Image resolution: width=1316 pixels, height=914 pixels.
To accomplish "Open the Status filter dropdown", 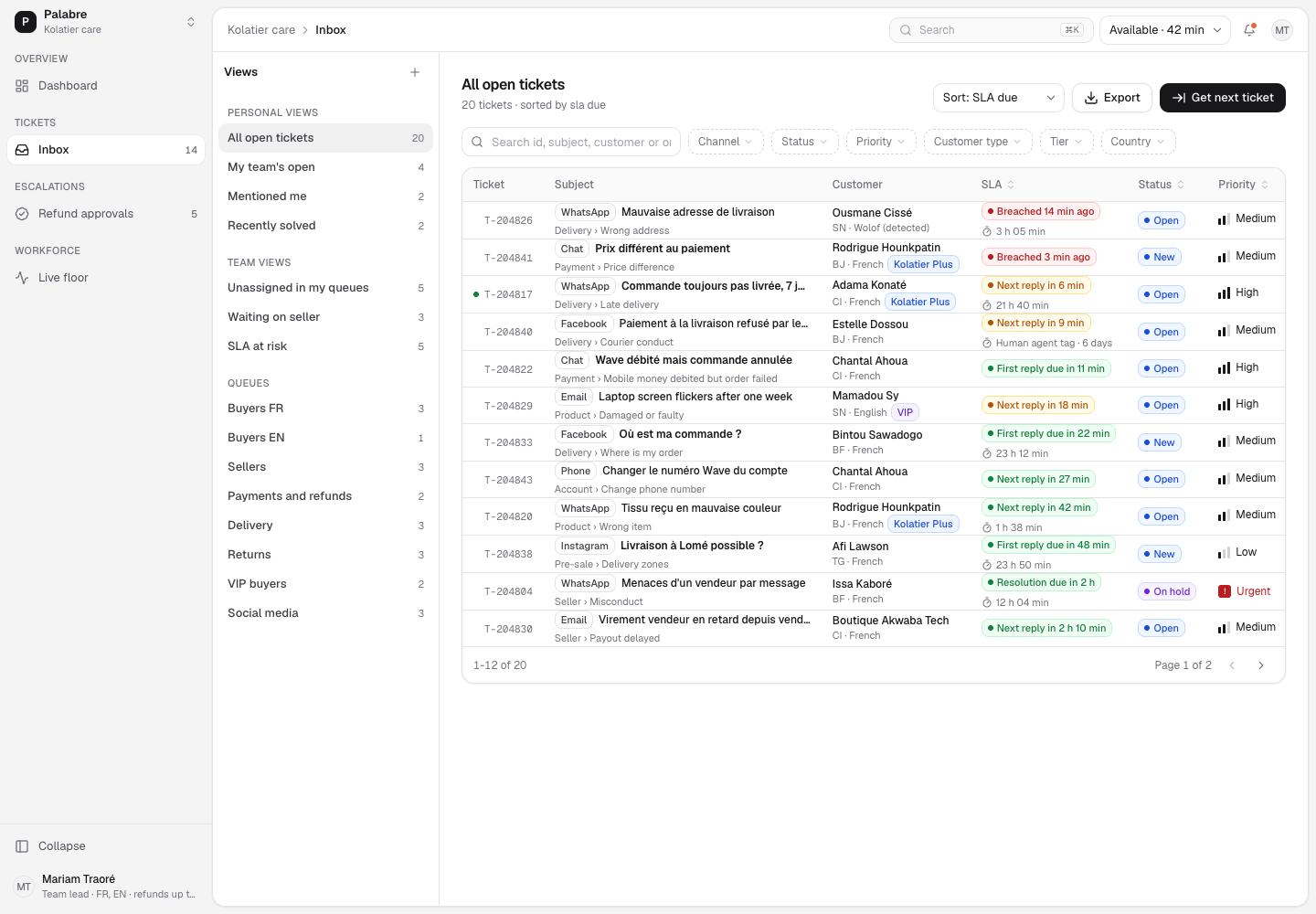I will pyautogui.click(x=804, y=142).
